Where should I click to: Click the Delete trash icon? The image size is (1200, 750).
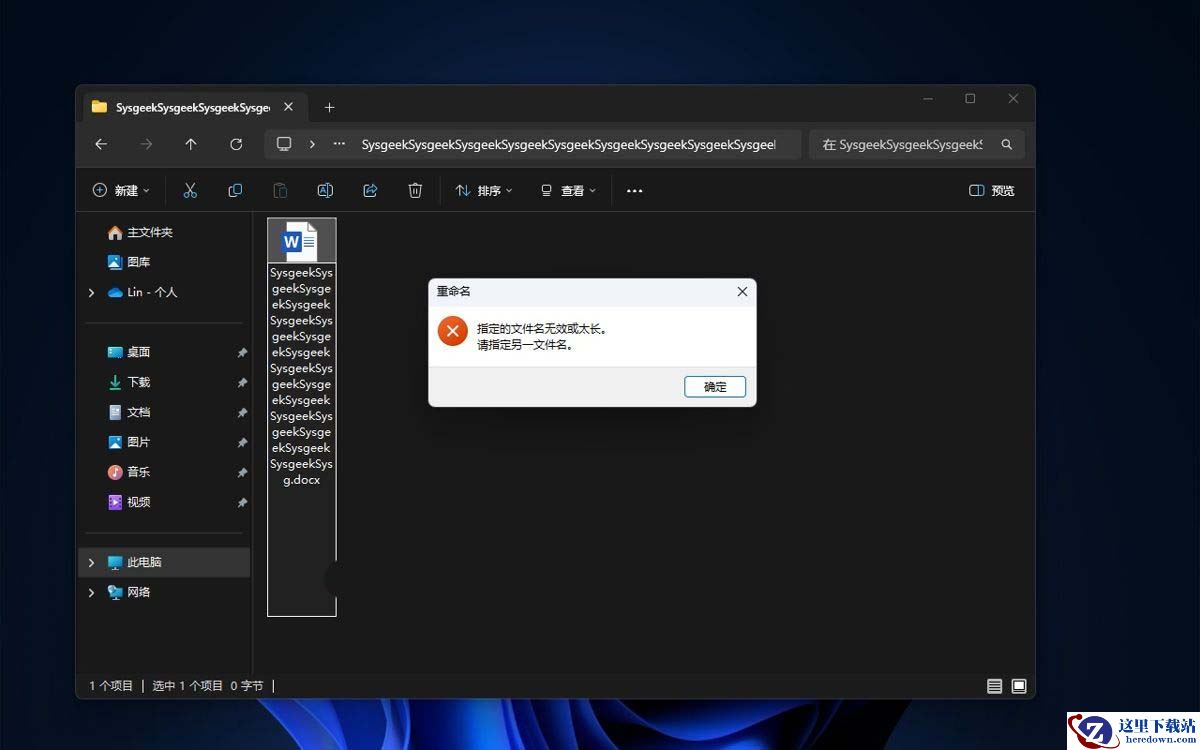point(415,190)
